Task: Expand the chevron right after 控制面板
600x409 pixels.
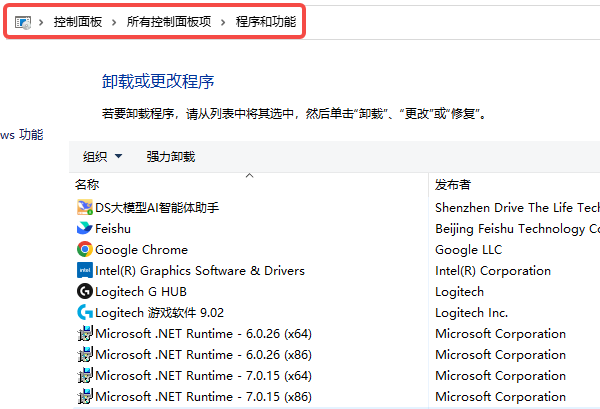Action: coord(113,22)
